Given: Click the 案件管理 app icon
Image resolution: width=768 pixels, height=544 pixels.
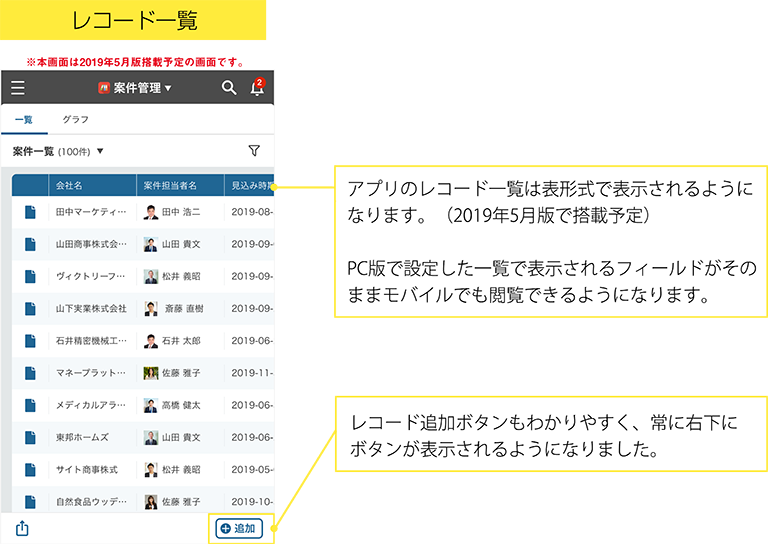Looking at the screenshot, I should coord(104,88).
